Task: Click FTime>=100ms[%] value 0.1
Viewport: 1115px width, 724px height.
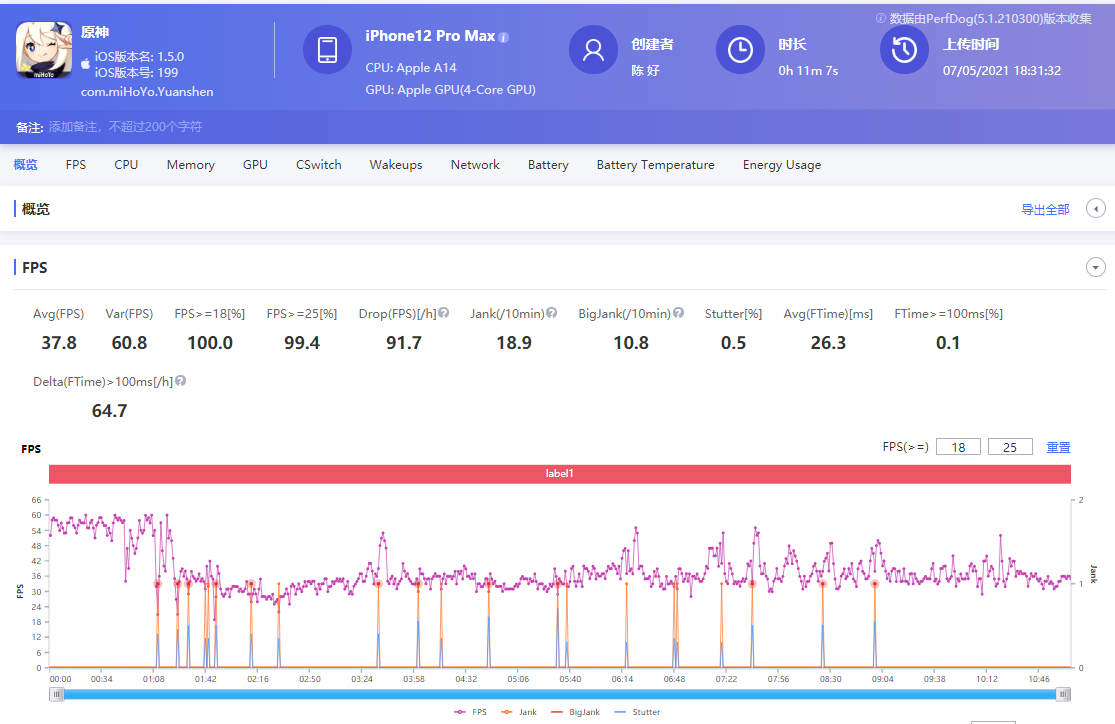Action: [948, 343]
